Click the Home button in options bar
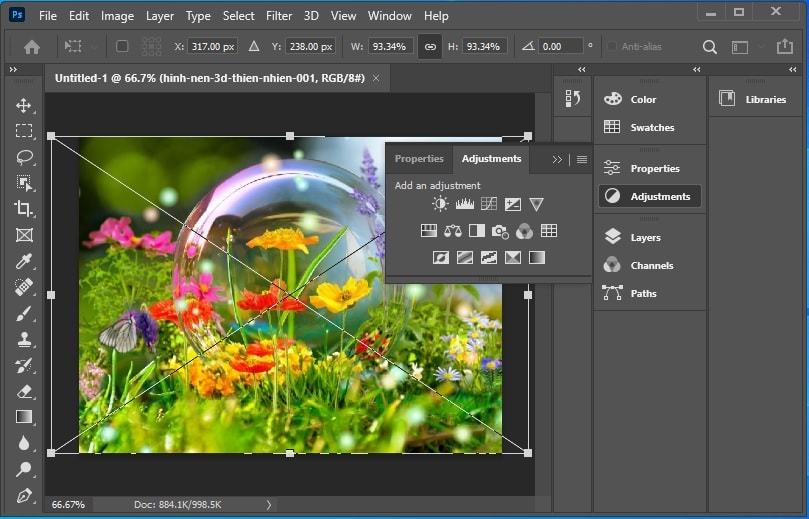Screen dimensions: 809x519 pyautogui.click(x=32, y=47)
